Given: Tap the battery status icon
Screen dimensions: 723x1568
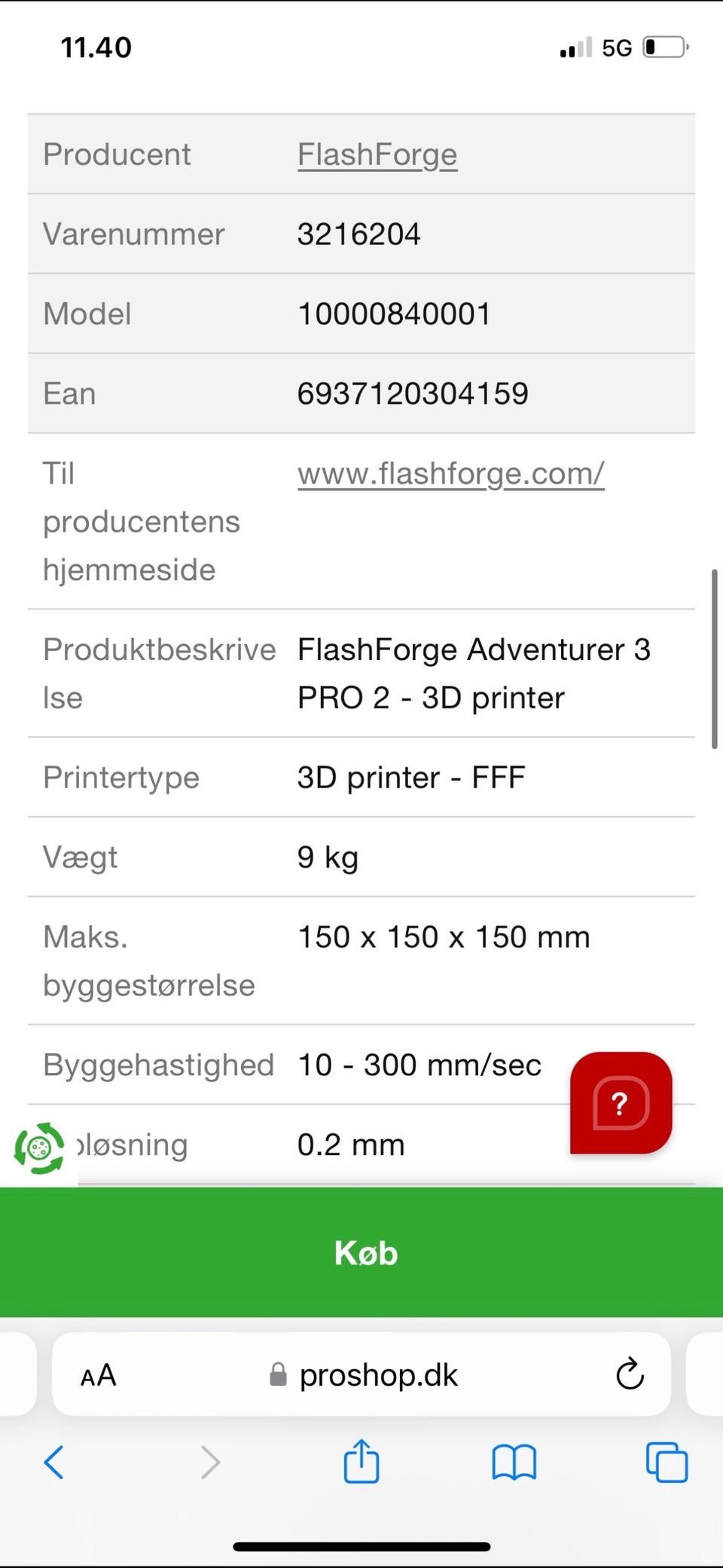Looking at the screenshot, I should 666,47.
